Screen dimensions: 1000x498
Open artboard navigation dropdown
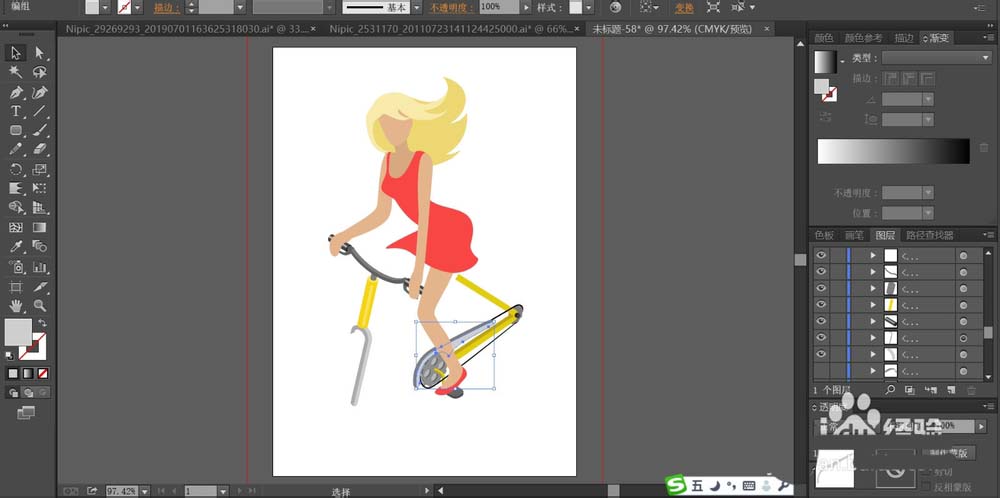point(223,491)
